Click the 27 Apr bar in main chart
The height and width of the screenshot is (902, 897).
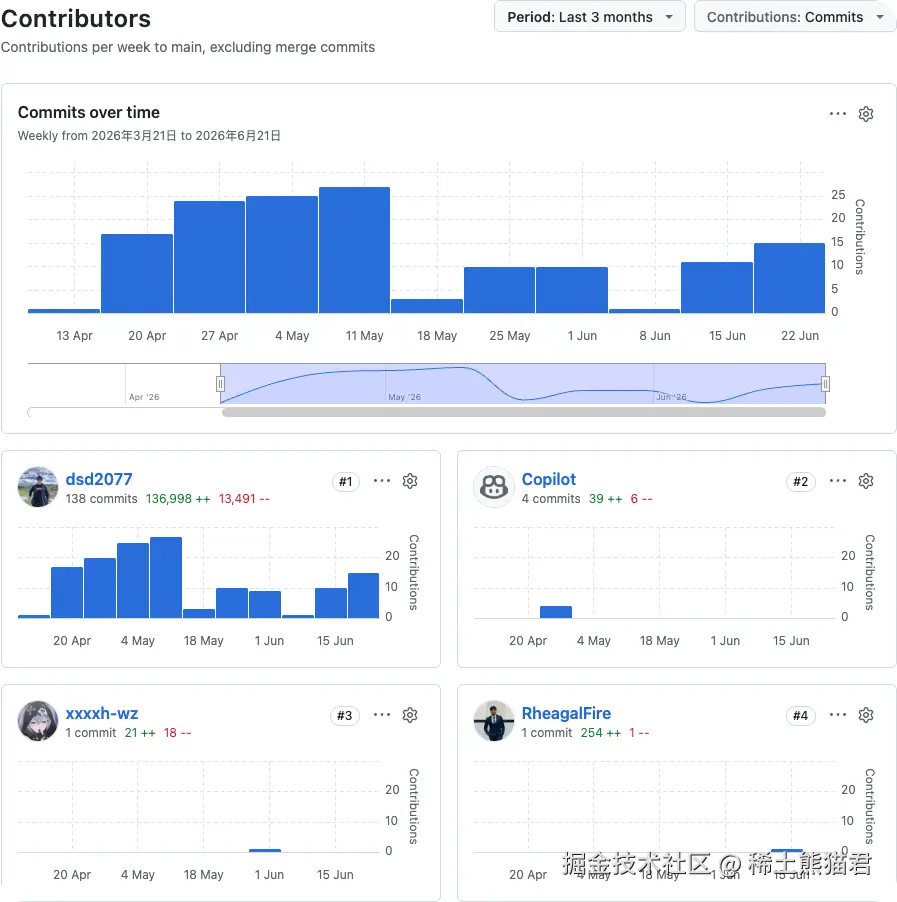209,257
